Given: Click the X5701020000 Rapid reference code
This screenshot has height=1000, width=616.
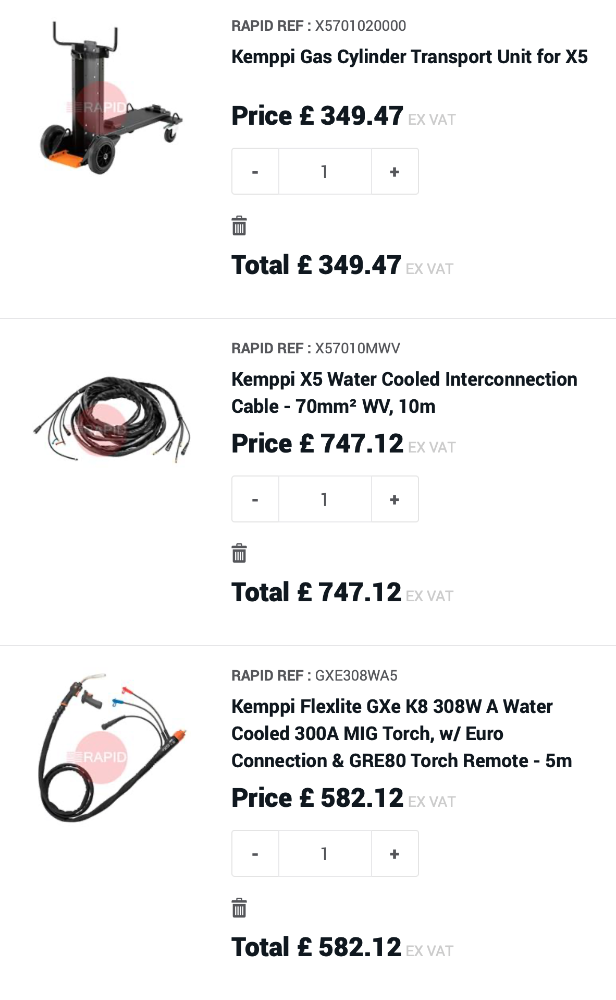Looking at the screenshot, I should pyautogui.click(x=361, y=25).
